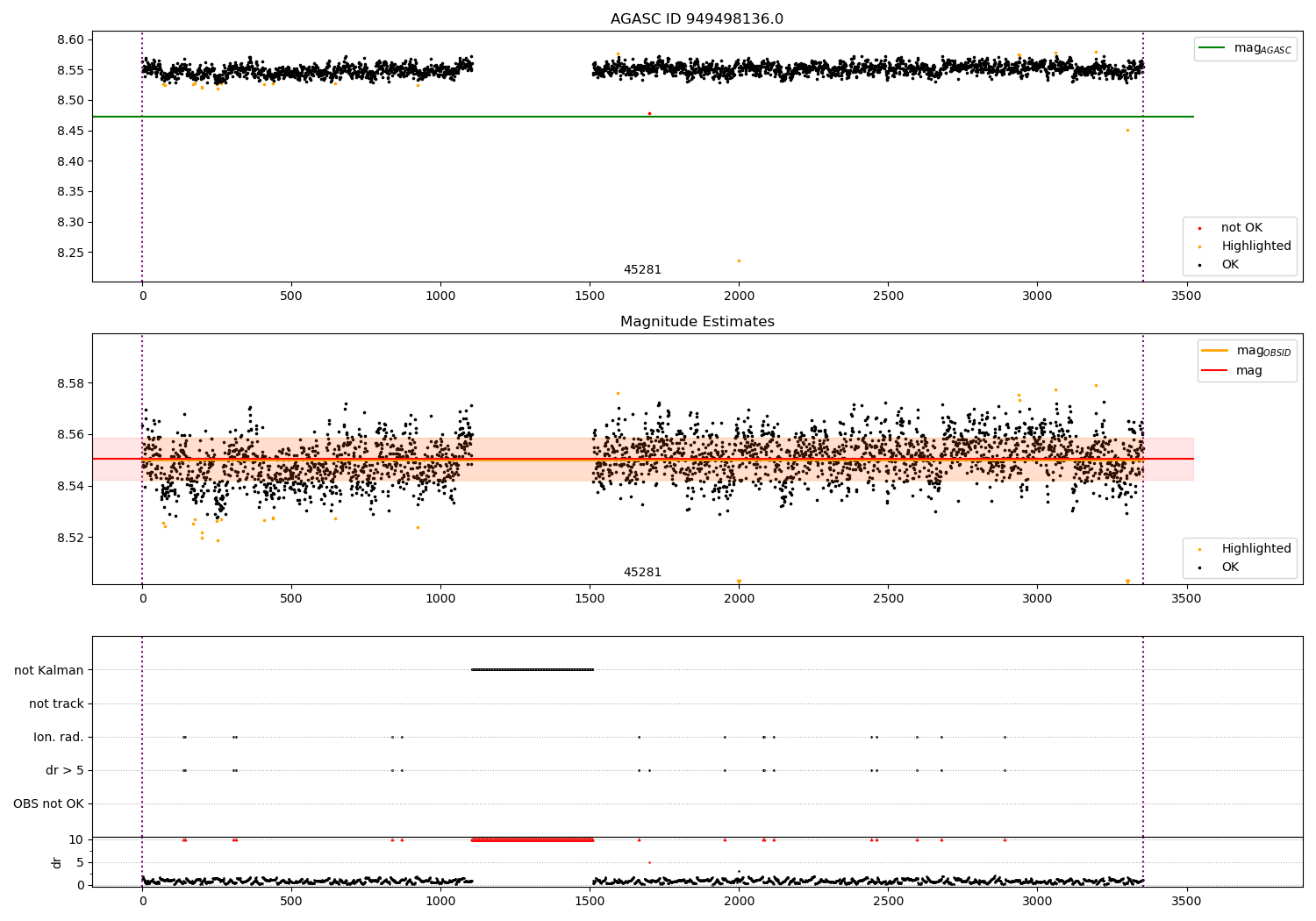Click the 8.45 tick on top plot

(x=70, y=132)
